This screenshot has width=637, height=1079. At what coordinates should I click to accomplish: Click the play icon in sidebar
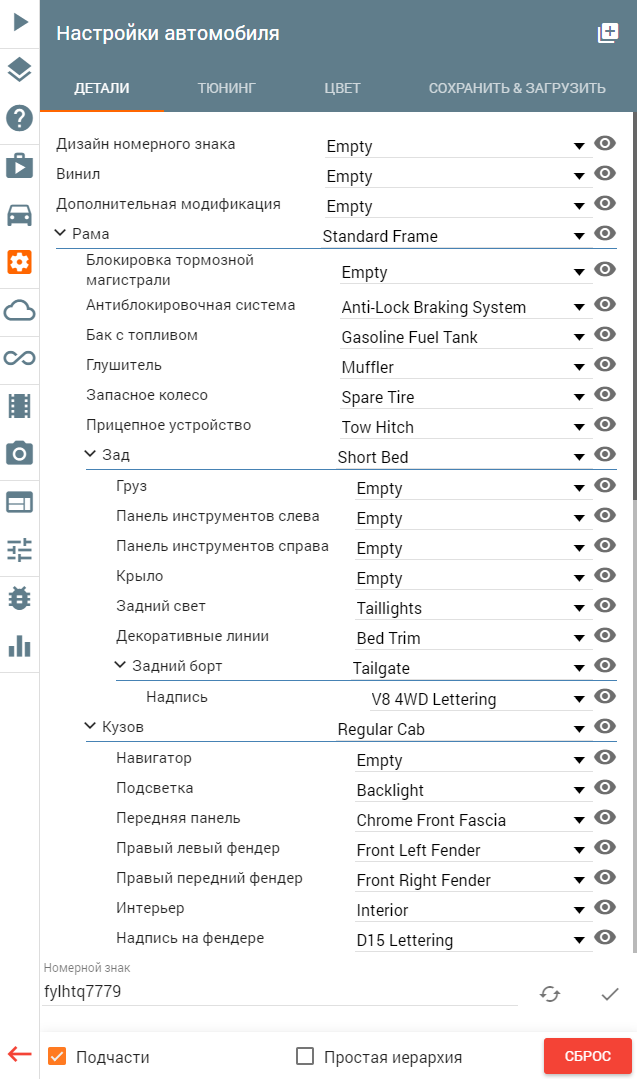pos(20,22)
